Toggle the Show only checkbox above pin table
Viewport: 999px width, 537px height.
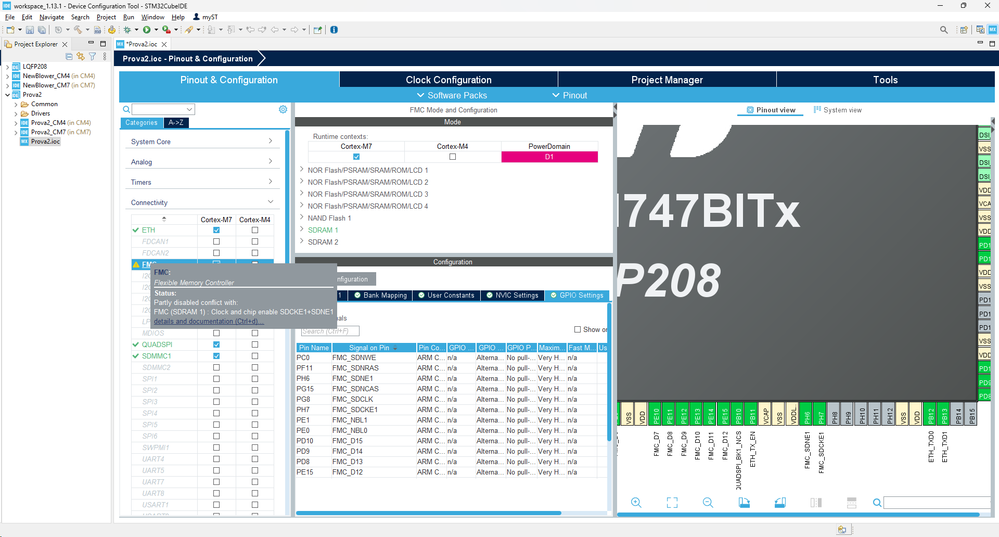tap(577, 329)
